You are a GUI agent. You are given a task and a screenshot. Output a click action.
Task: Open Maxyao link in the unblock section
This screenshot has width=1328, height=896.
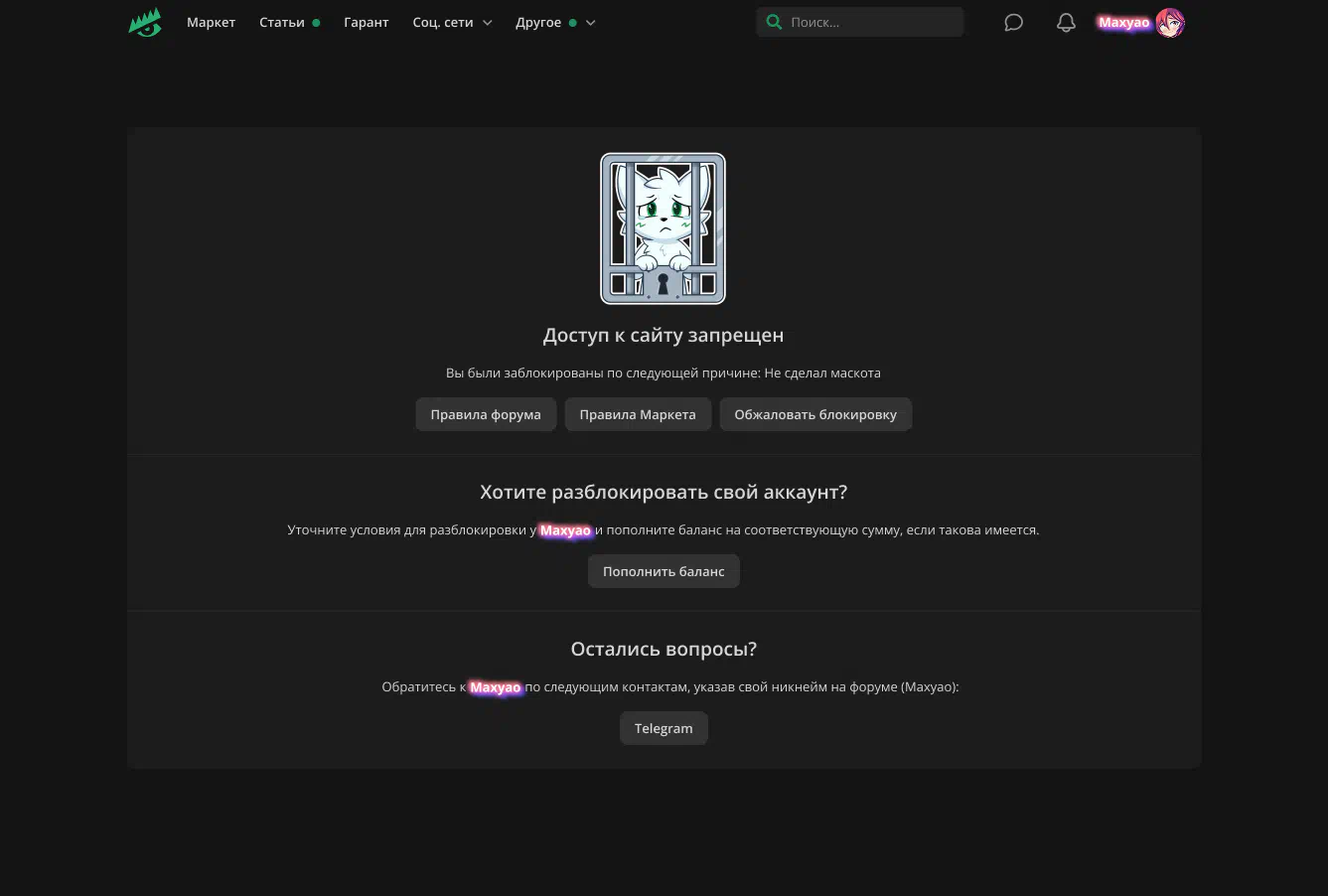565,530
